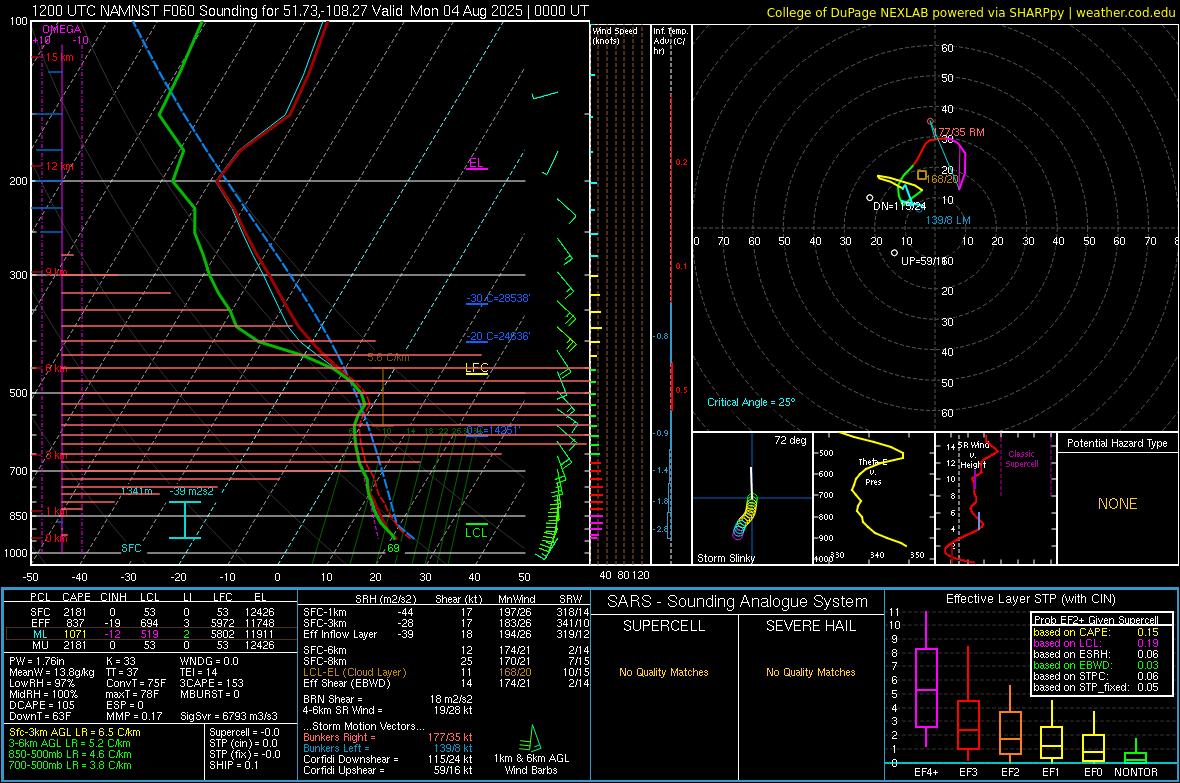This screenshot has height=783, width=1180.
Task: Click the Potential Hazard Type heading
Action: 1117,443
